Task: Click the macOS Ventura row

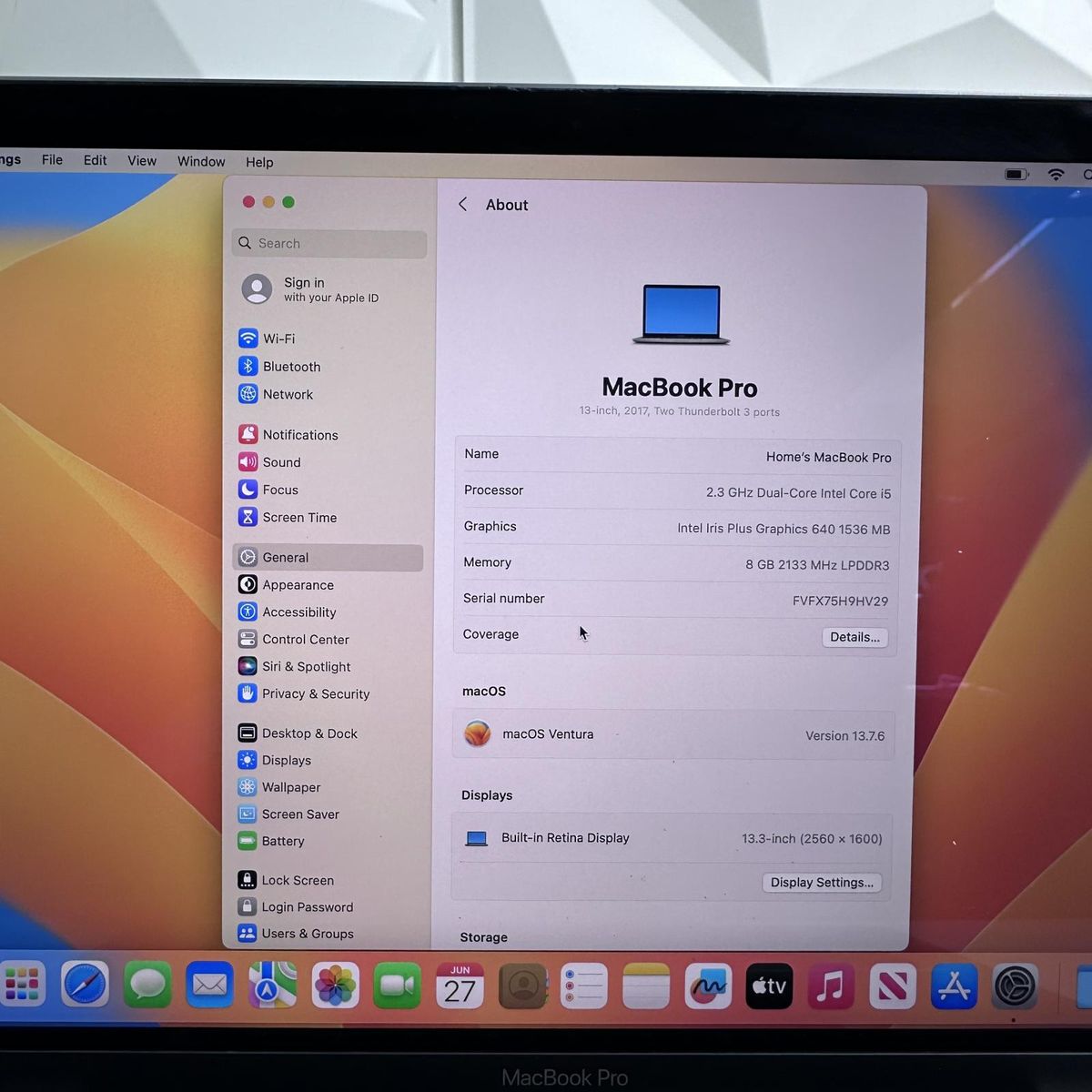Action: pyautogui.click(x=673, y=734)
